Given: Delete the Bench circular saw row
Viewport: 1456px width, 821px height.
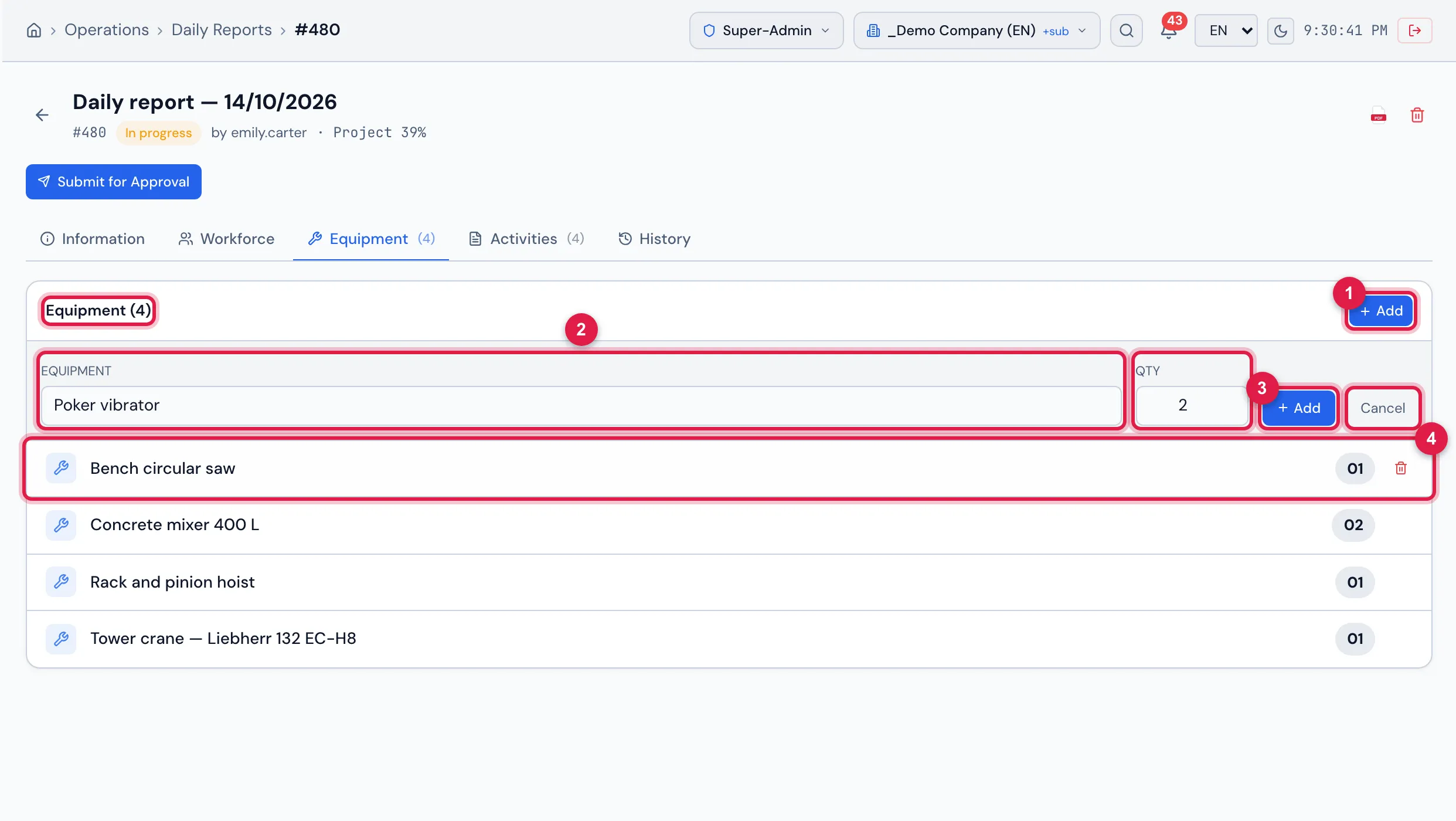Looking at the screenshot, I should pyautogui.click(x=1401, y=468).
